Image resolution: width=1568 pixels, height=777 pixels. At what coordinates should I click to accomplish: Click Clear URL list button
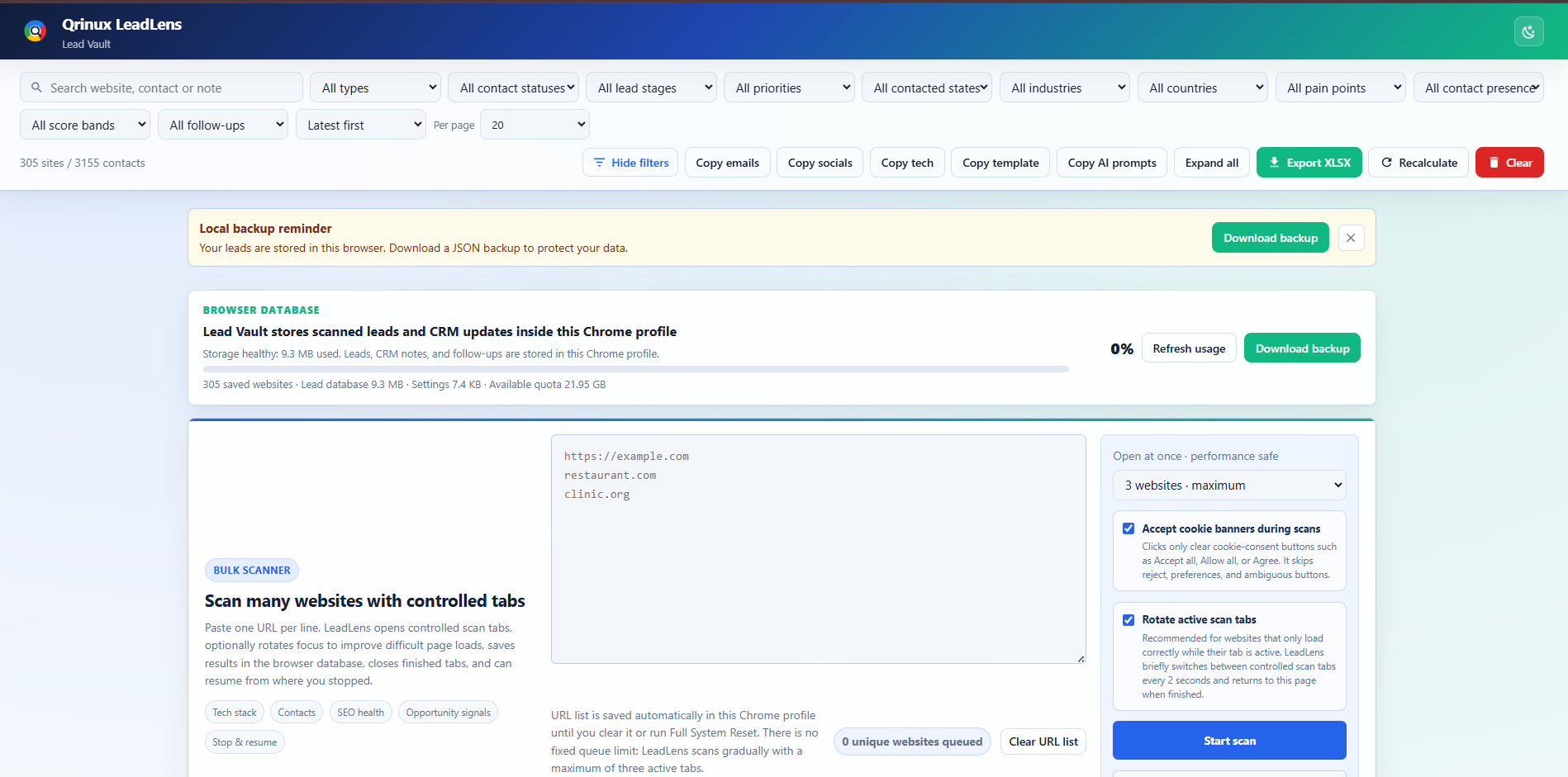[1043, 741]
